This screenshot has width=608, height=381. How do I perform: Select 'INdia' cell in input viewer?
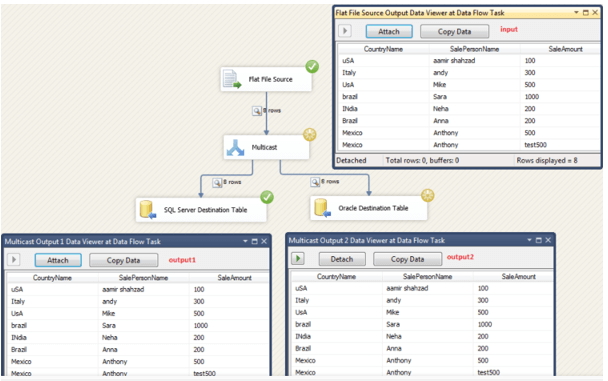pos(383,109)
